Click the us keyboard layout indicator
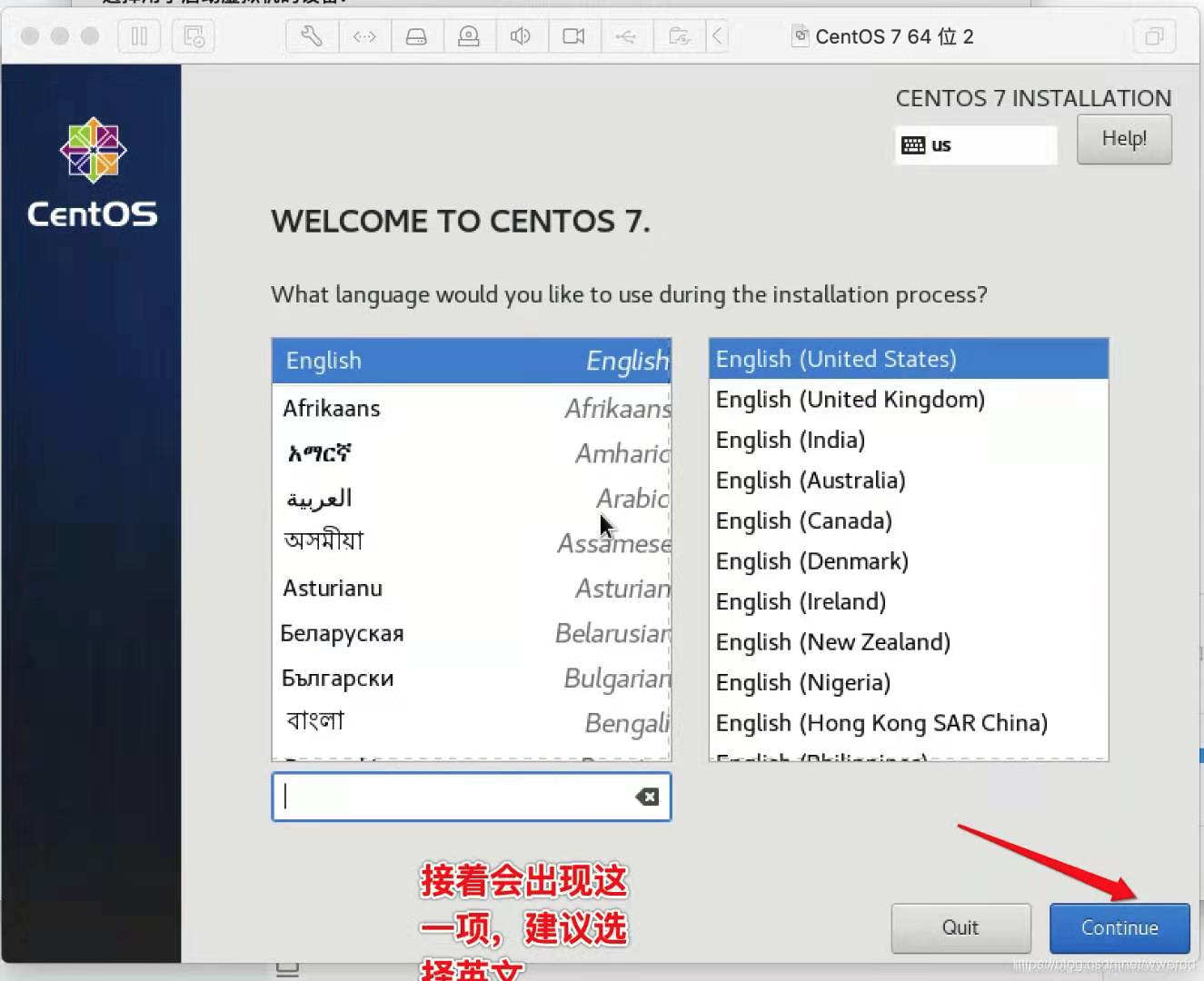Viewport: 1204px width, 981px height. 976,145
